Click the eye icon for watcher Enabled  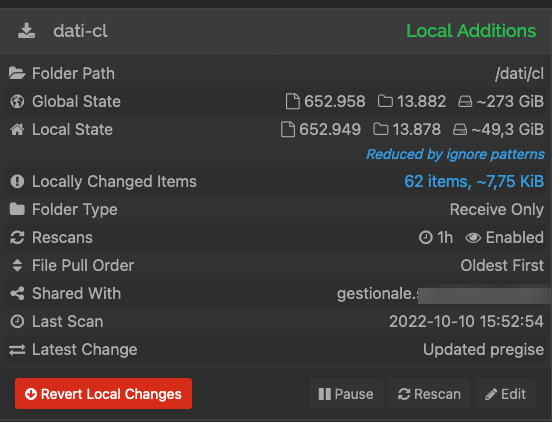pyautogui.click(x=473, y=238)
